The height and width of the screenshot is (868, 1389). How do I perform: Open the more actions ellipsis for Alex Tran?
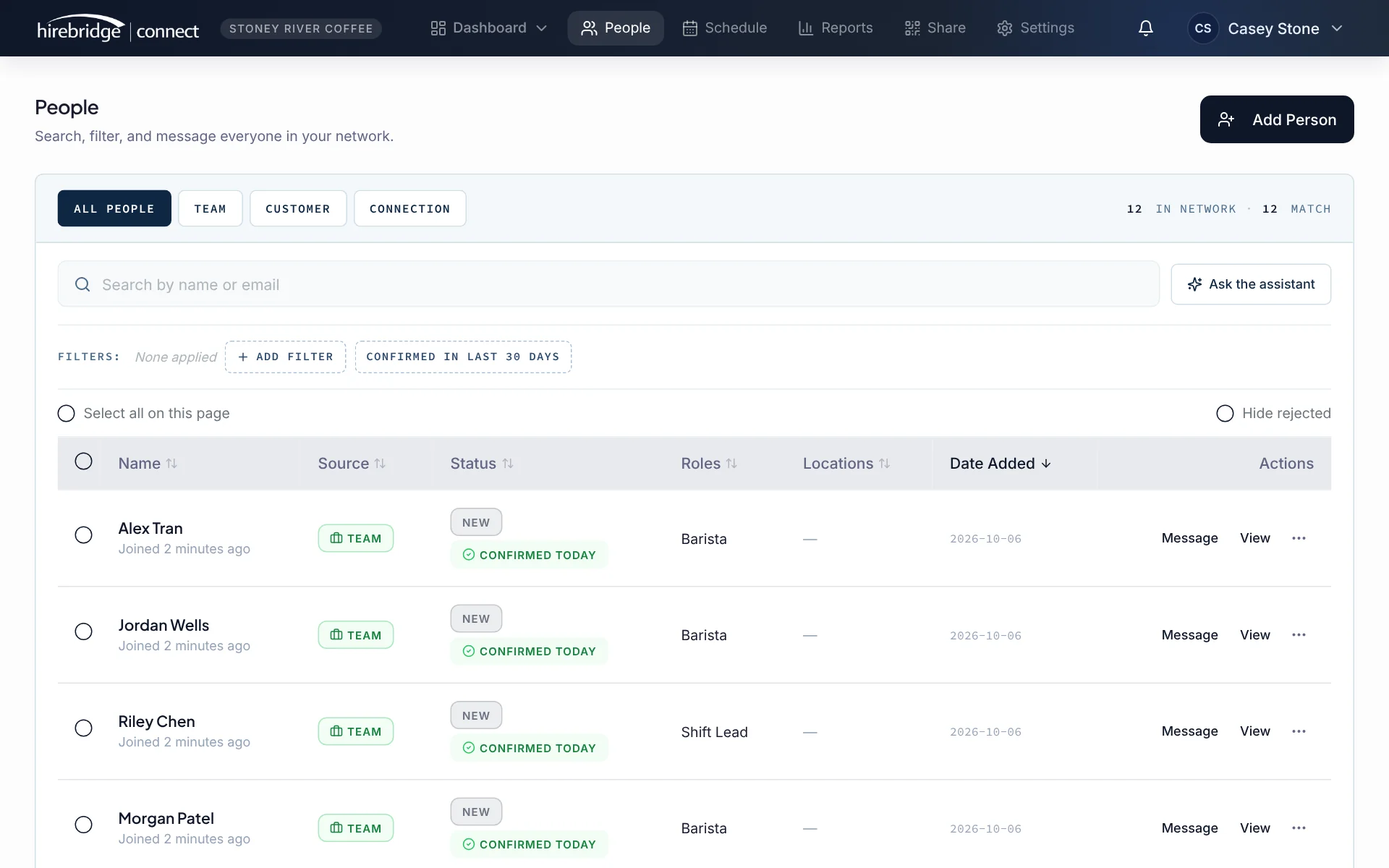1299,538
